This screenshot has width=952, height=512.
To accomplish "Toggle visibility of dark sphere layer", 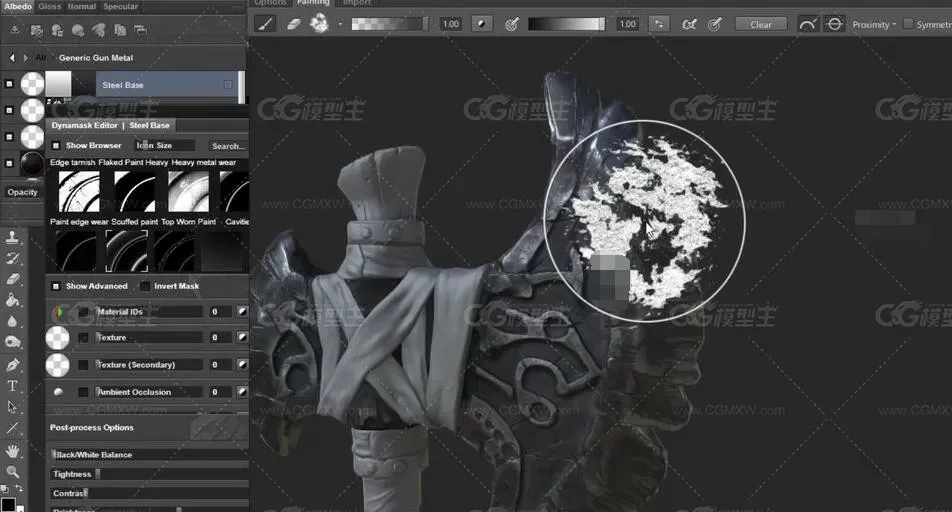I will point(9,163).
